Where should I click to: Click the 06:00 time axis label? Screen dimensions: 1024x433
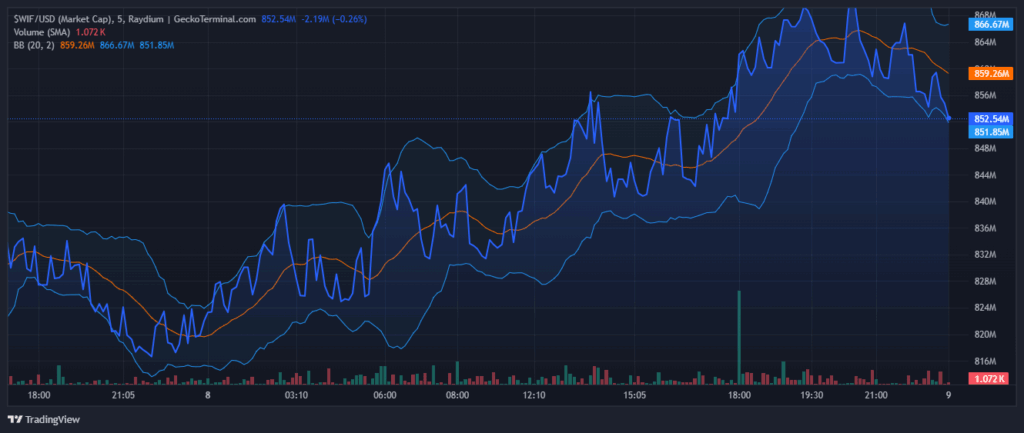[x=386, y=395]
